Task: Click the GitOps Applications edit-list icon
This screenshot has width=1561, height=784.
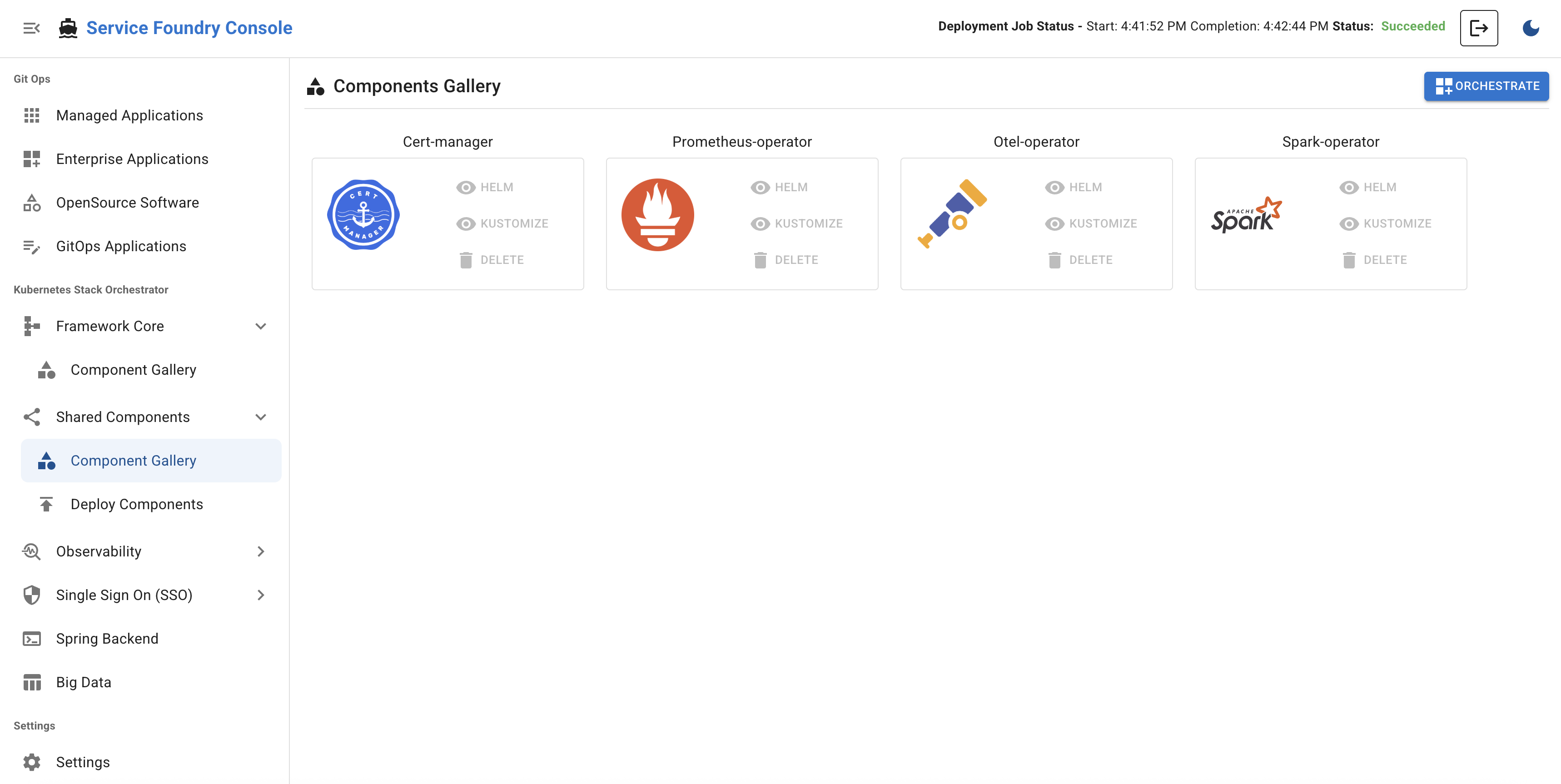Action: click(31, 246)
